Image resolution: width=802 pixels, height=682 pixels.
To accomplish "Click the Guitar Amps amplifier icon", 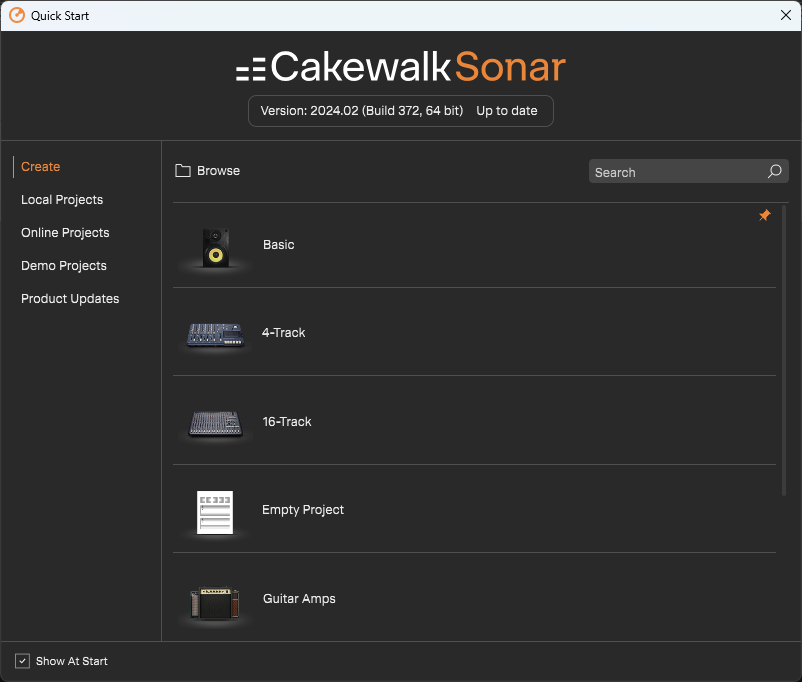I will click(215, 603).
